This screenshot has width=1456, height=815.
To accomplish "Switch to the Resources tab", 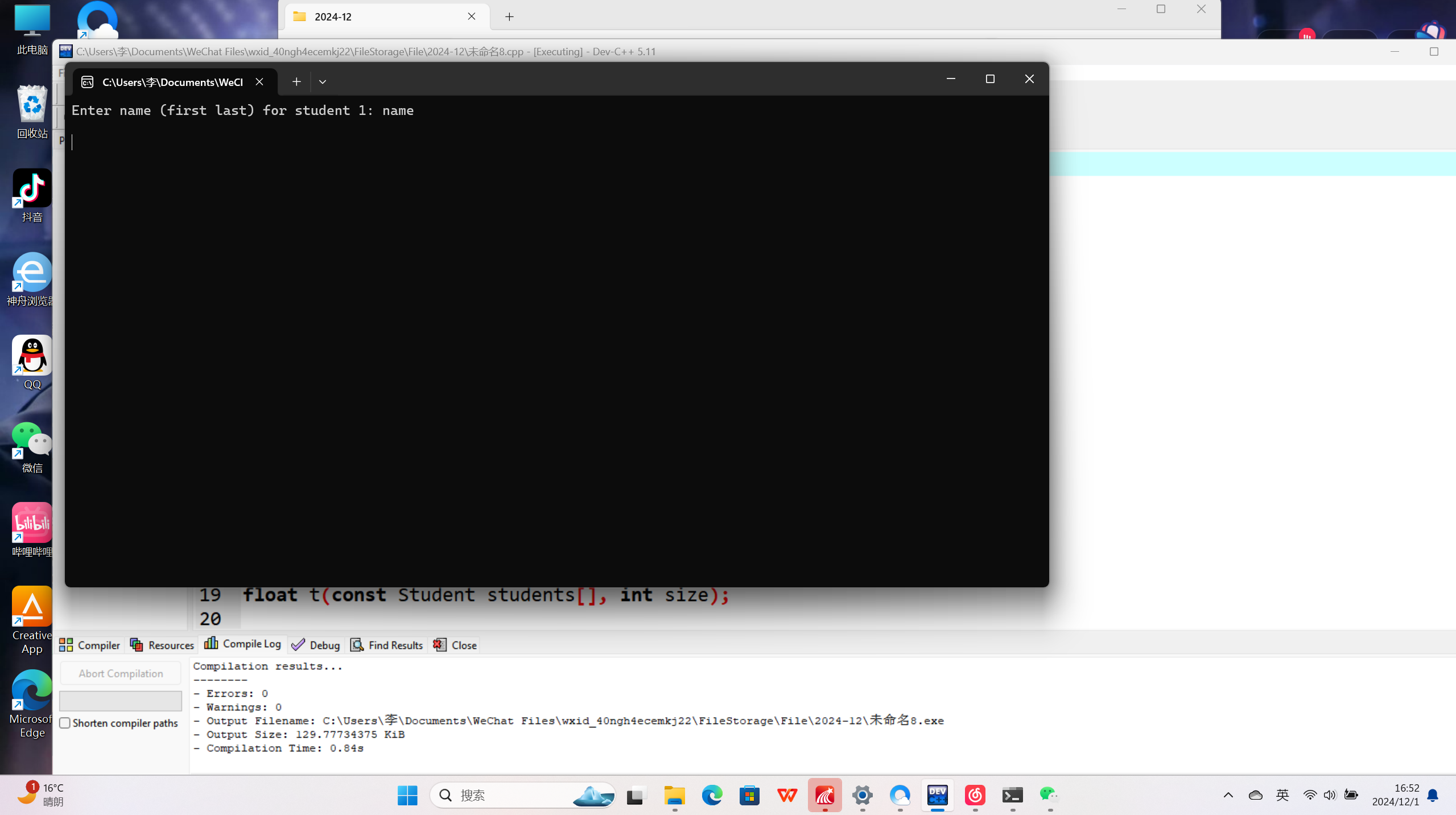I will [x=162, y=645].
